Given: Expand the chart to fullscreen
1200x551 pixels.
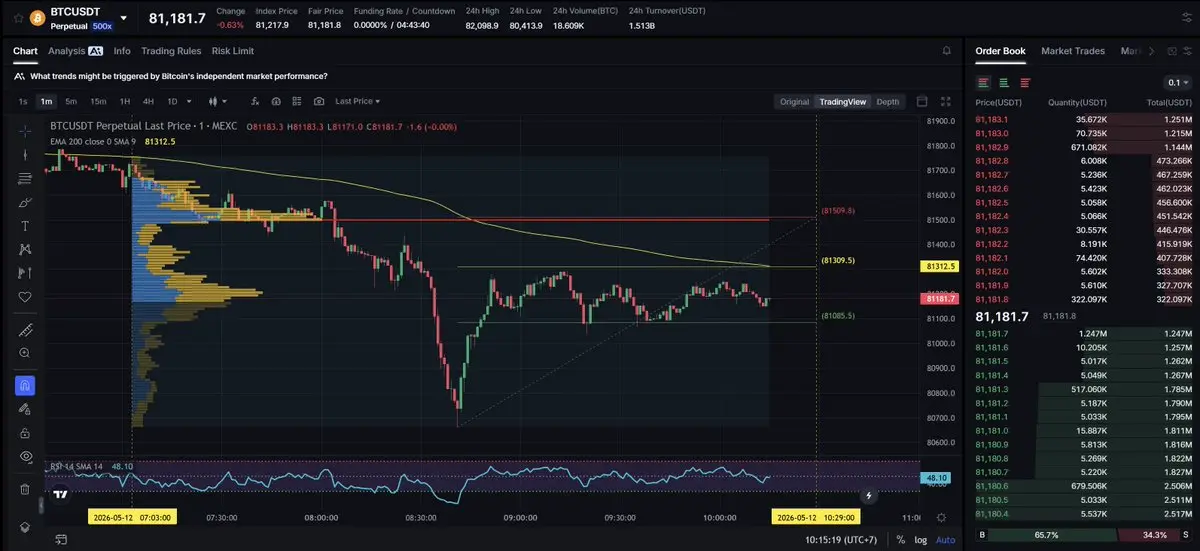Looking at the screenshot, I should click(x=947, y=101).
